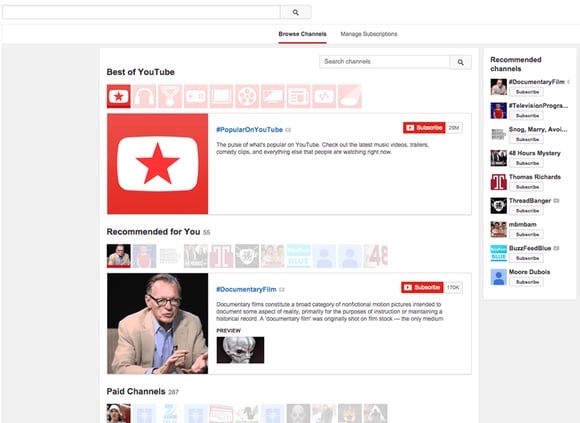This screenshot has height=423, width=580.
Task: Select the headphones Music category icon
Action: point(144,96)
